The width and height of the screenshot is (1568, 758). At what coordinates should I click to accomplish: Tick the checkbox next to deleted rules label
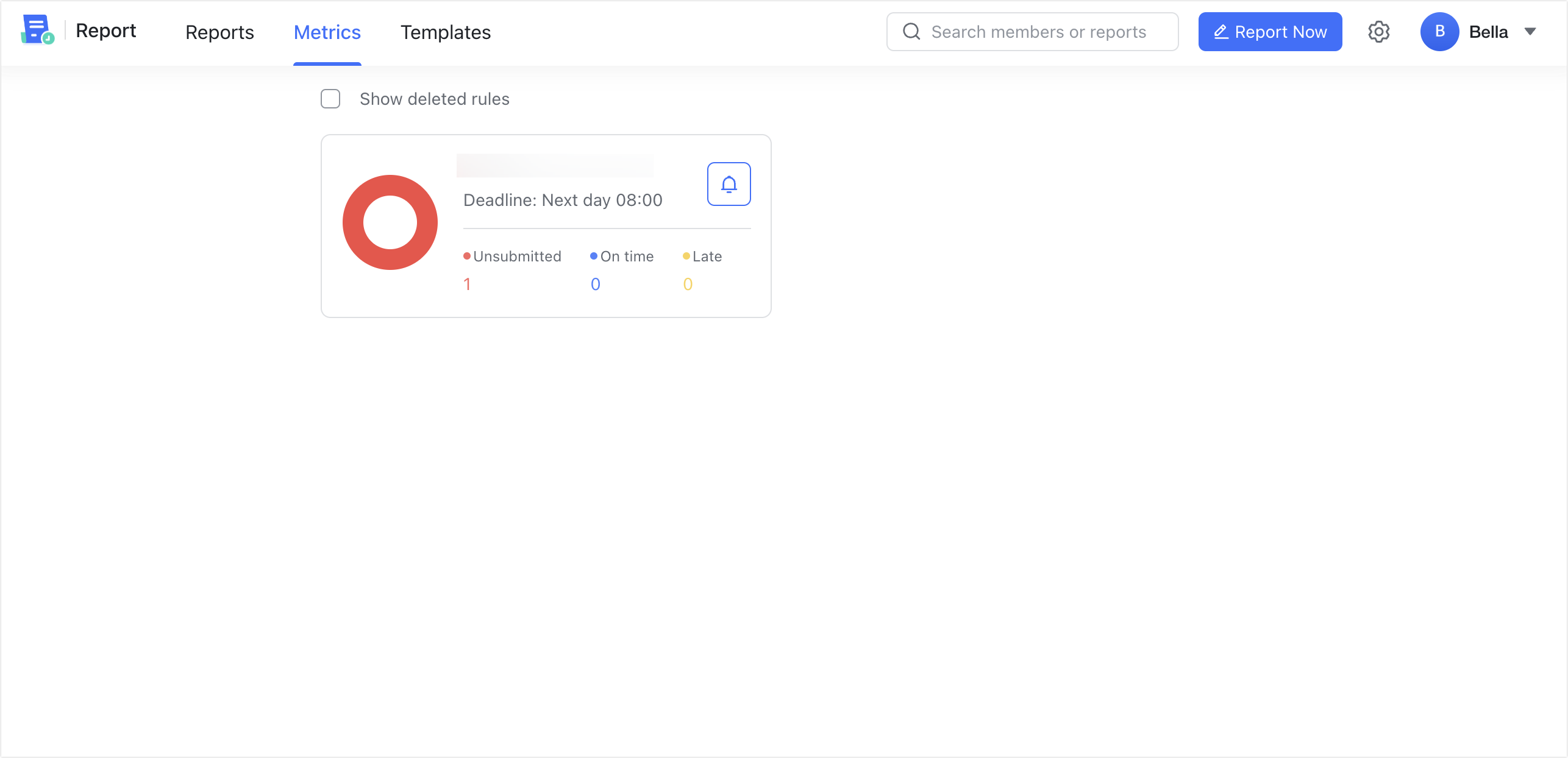pyautogui.click(x=330, y=99)
